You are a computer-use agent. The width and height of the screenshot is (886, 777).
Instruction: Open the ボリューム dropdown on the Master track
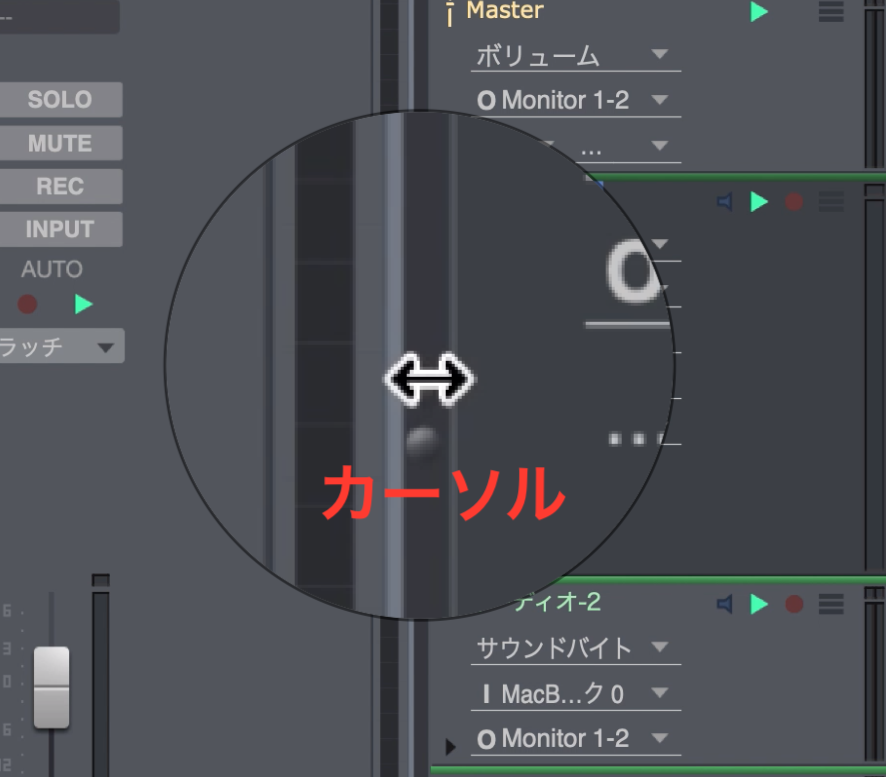click(575, 56)
